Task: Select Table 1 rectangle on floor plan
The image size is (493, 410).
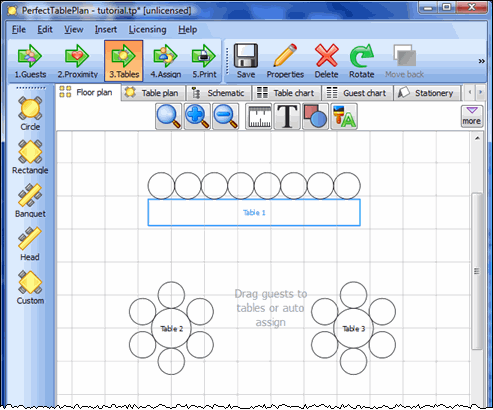Action: coord(254,212)
